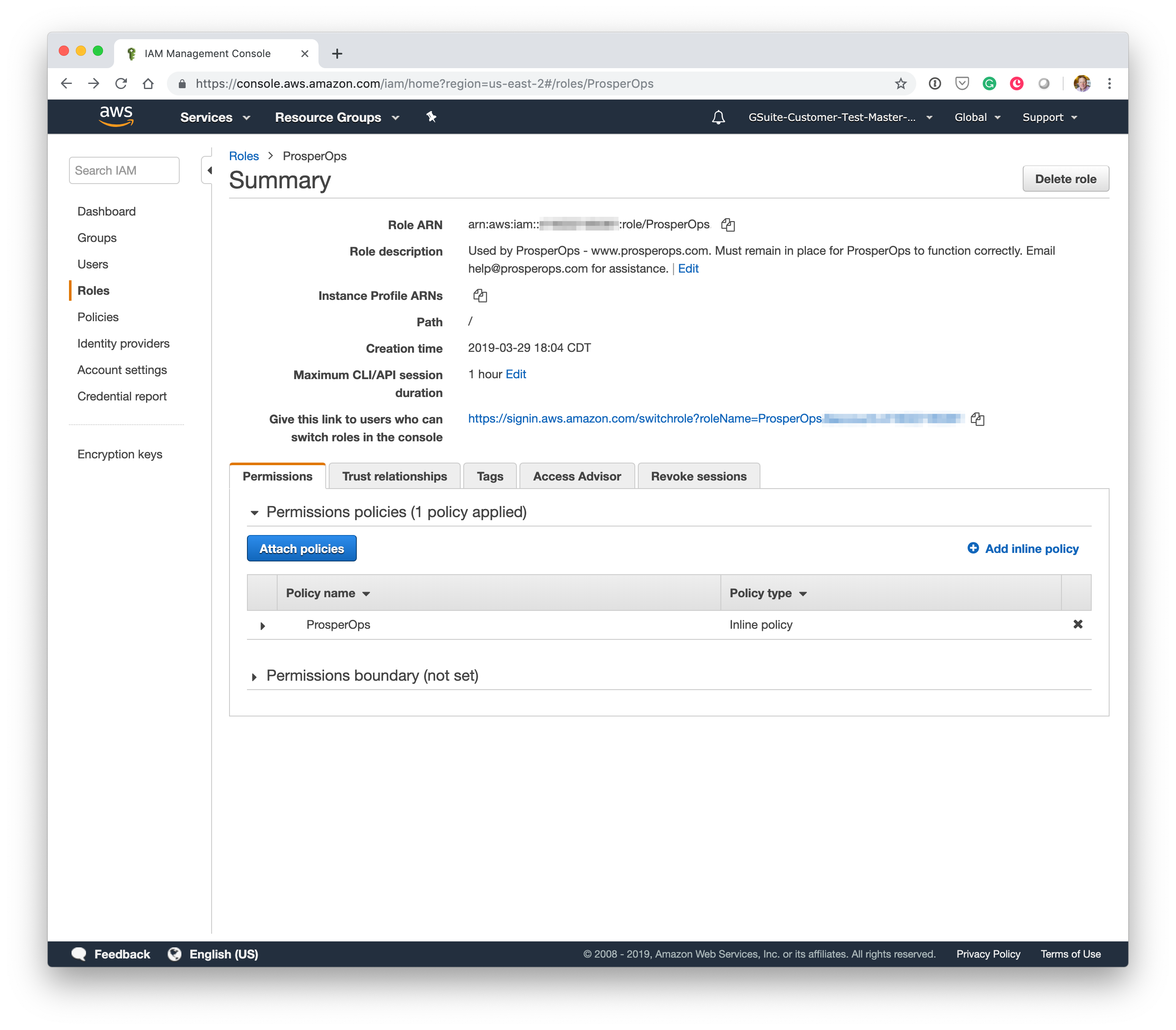Open Encryption keys in sidebar
Viewport: 1176px width, 1030px height.
pos(120,455)
